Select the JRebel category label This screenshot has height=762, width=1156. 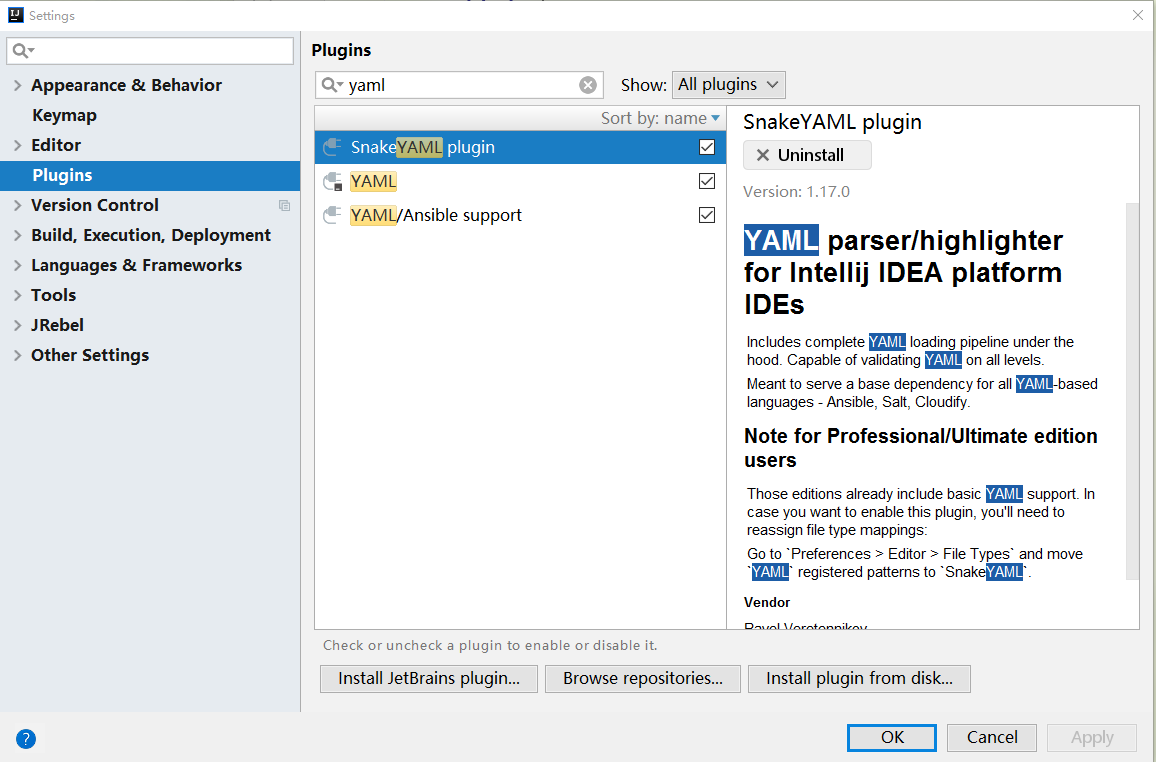click(57, 326)
